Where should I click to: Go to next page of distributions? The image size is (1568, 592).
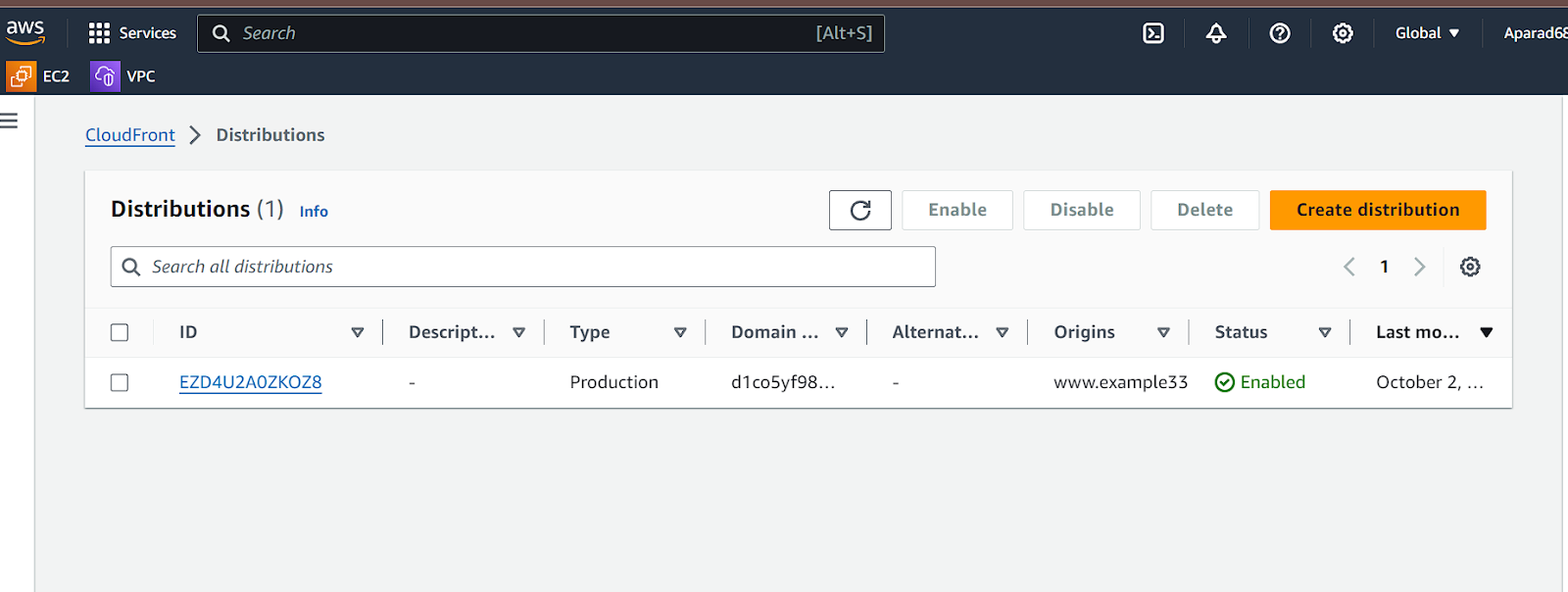(1419, 267)
